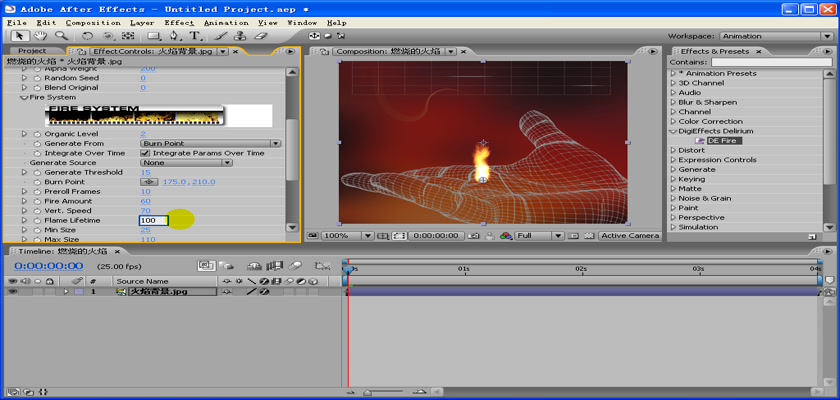Click the viewer current time 0:00:00:00 button
Viewport: 840px width, 400px height.
point(436,236)
